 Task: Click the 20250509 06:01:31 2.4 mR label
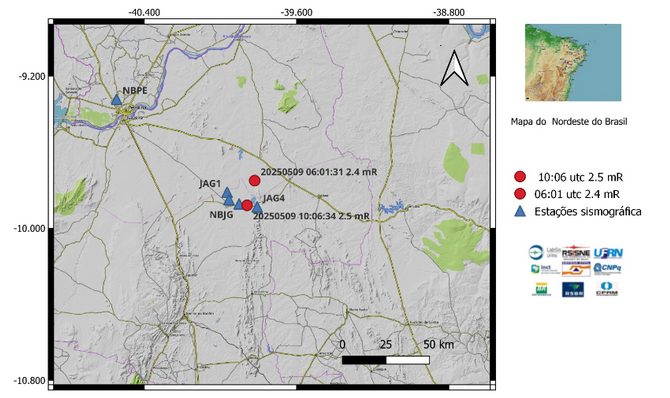(319, 172)
